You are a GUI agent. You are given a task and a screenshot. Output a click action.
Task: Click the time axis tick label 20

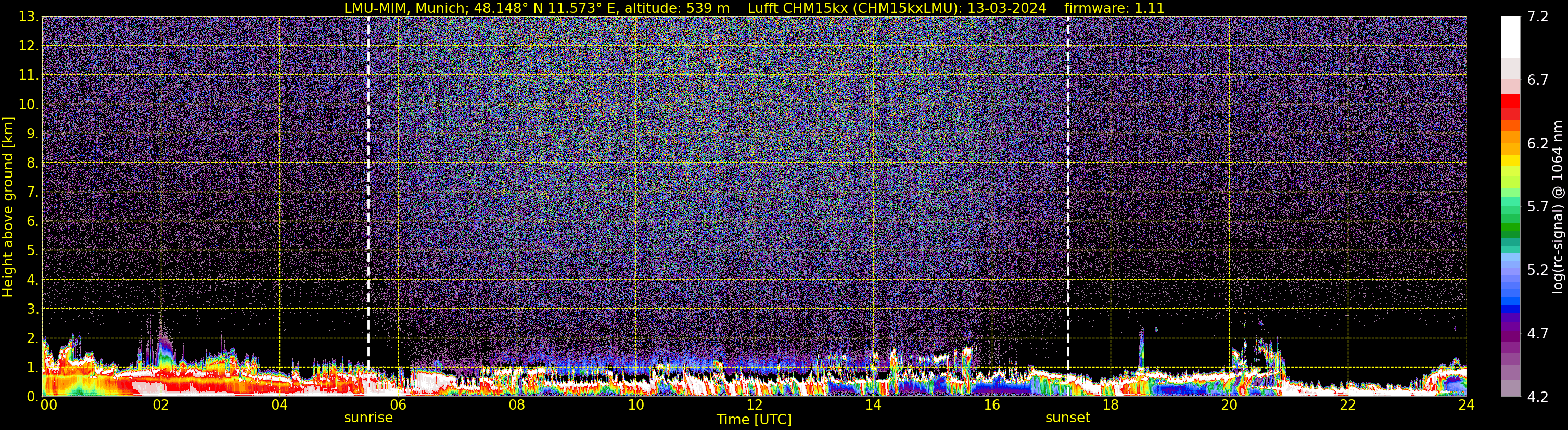[x=1229, y=405]
